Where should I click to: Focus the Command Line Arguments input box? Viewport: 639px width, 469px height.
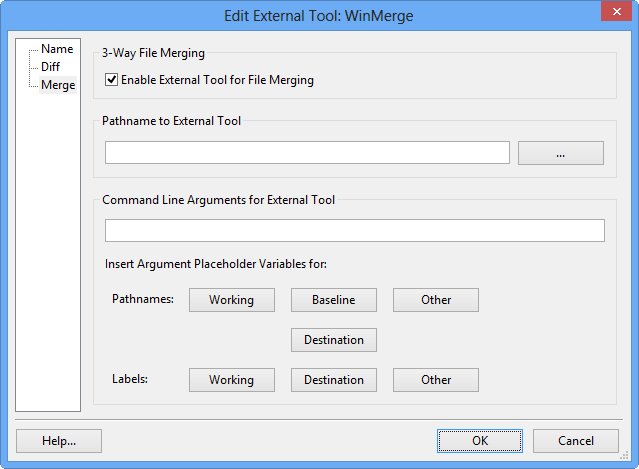pyautogui.click(x=354, y=230)
